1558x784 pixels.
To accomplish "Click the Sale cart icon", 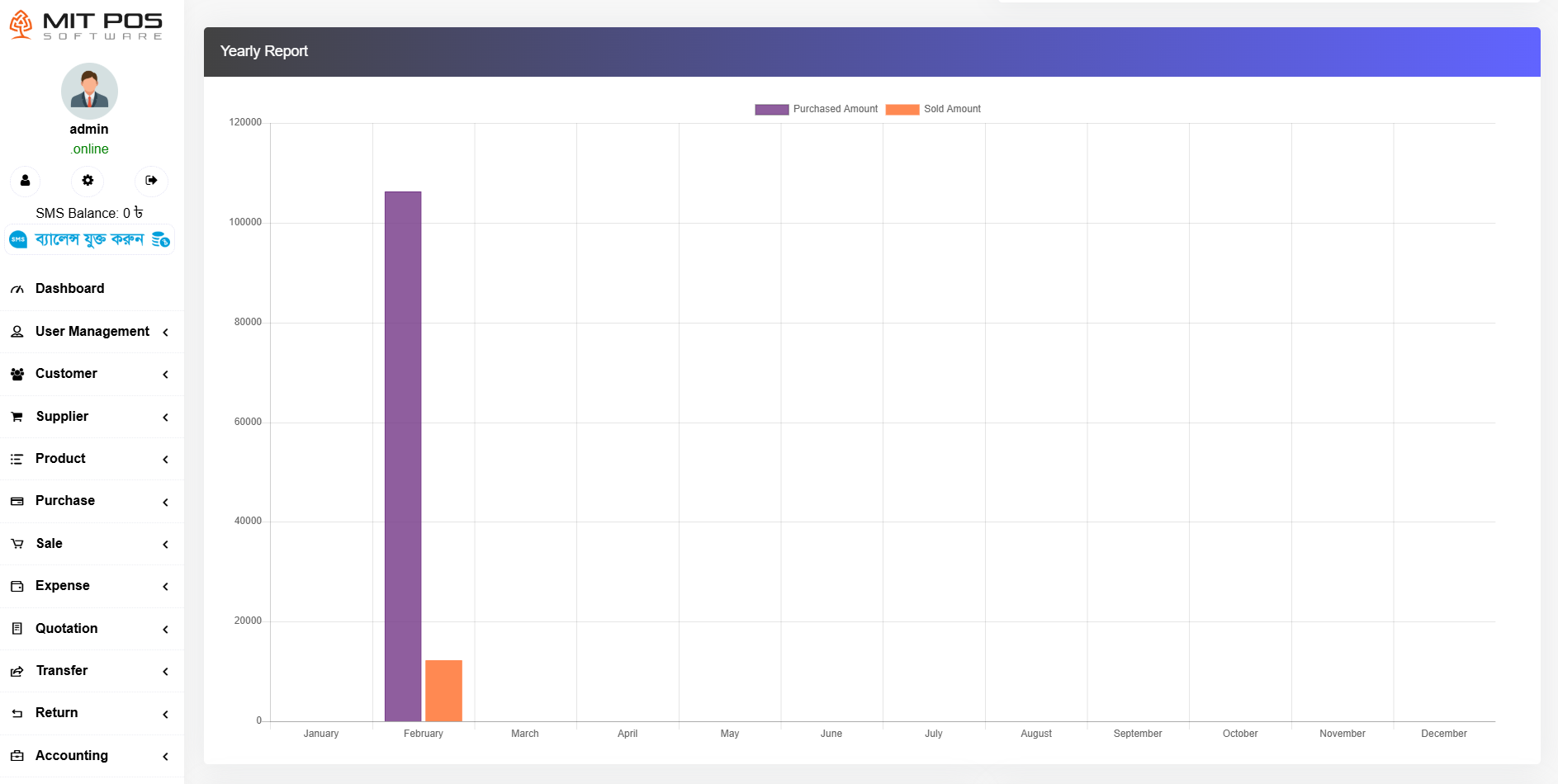I will pos(17,544).
